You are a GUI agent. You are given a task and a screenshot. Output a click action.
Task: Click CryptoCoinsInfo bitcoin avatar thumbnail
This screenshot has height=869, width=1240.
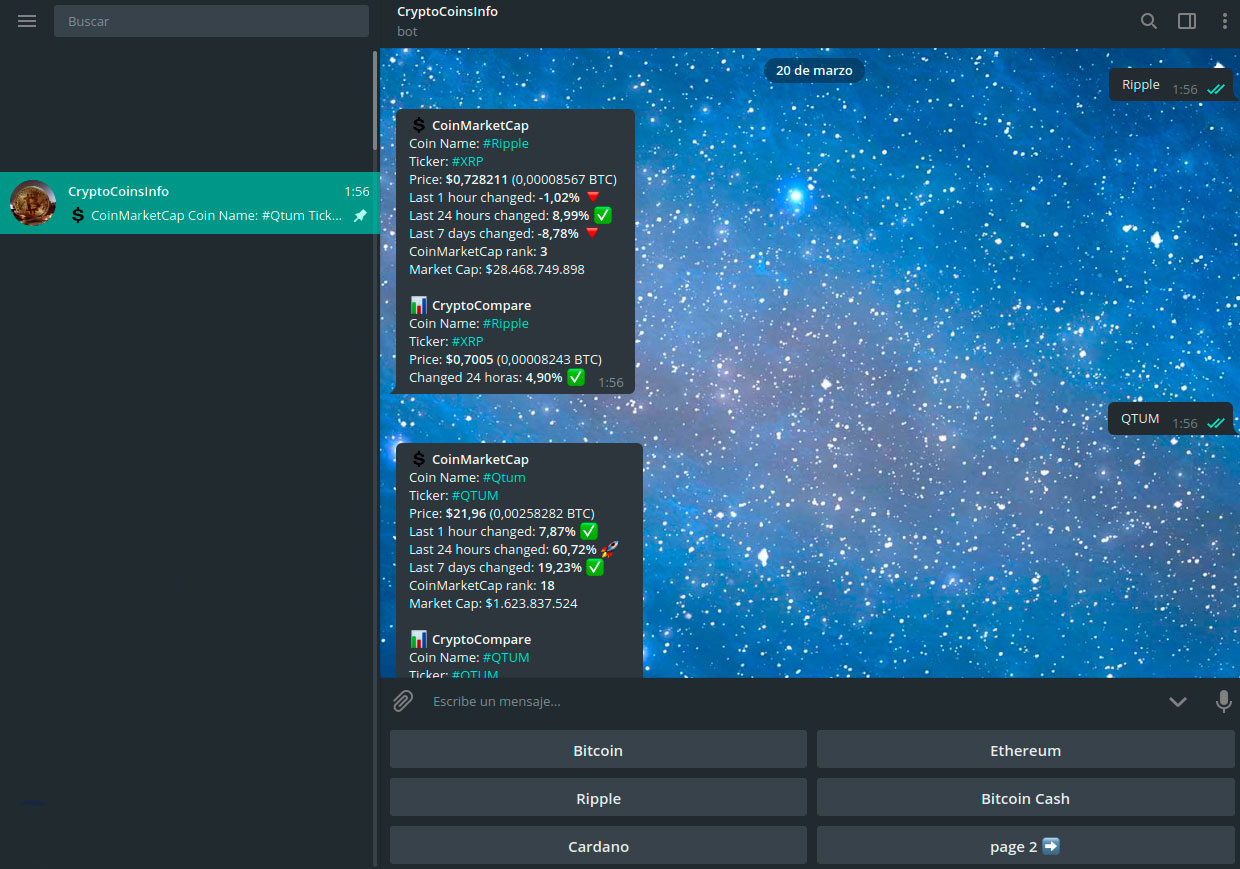(33, 203)
